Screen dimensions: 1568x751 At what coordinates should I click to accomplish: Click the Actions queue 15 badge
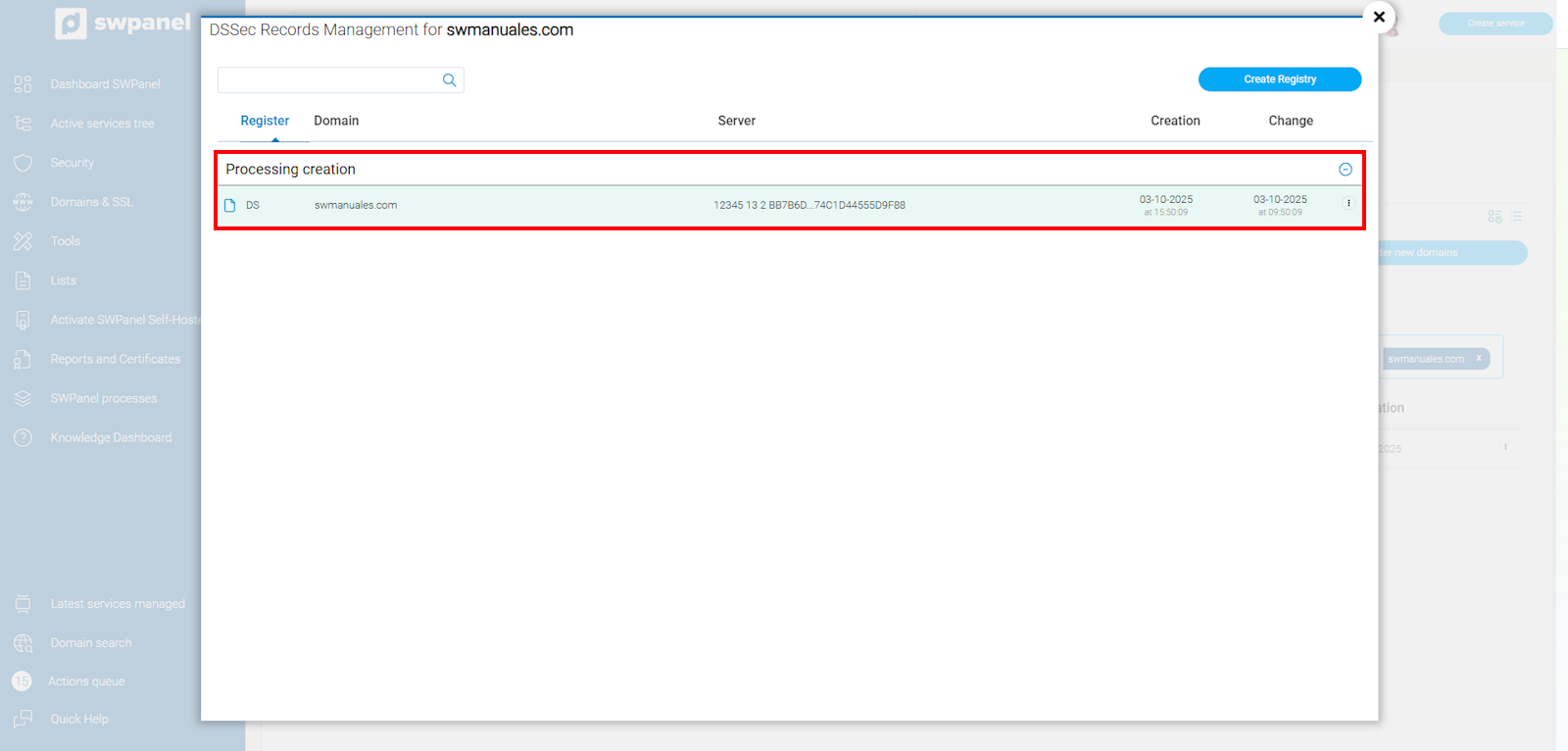click(22, 681)
